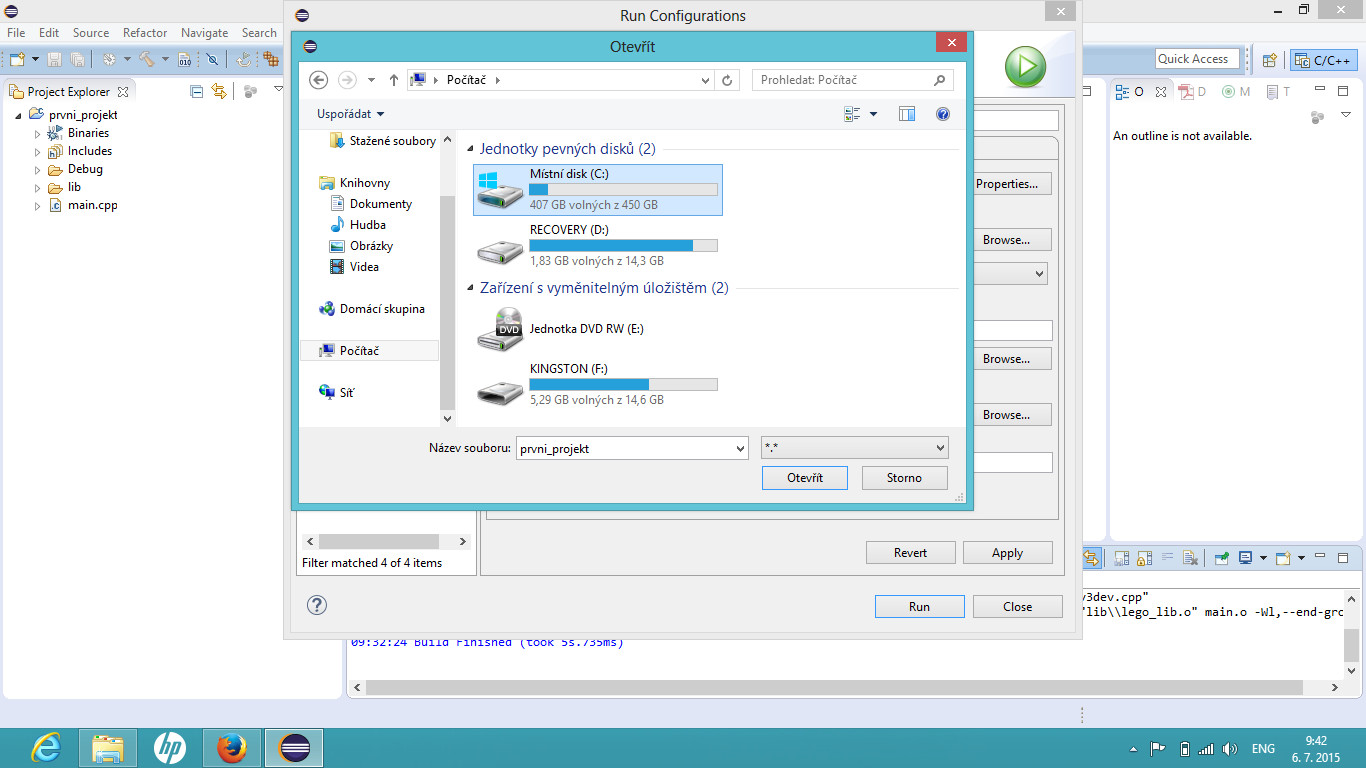
Task: Open the file type filter *.* dropdown
Action: (854, 448)
